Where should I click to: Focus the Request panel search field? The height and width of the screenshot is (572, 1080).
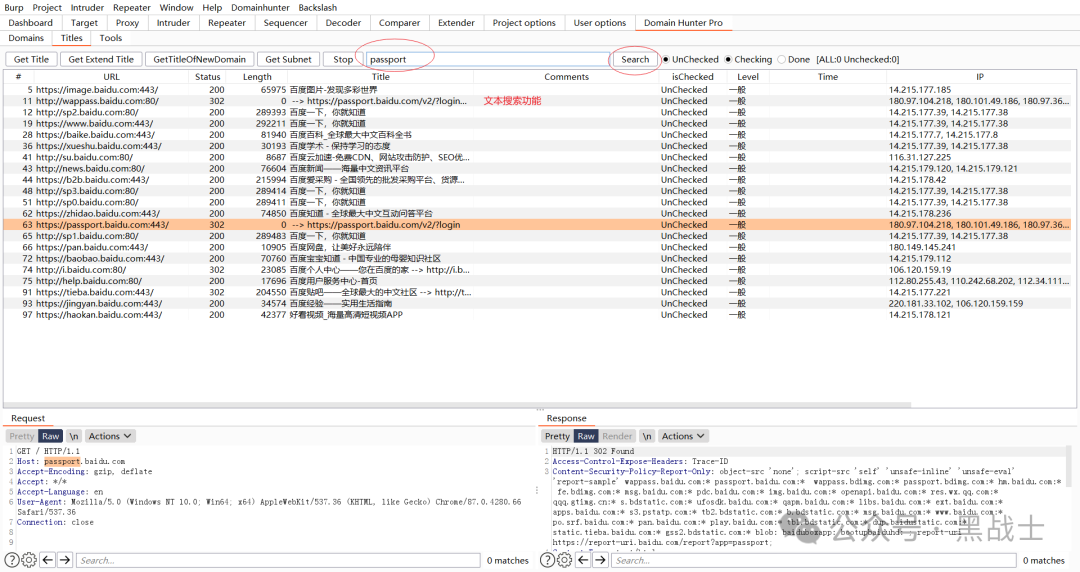[278, 560]
